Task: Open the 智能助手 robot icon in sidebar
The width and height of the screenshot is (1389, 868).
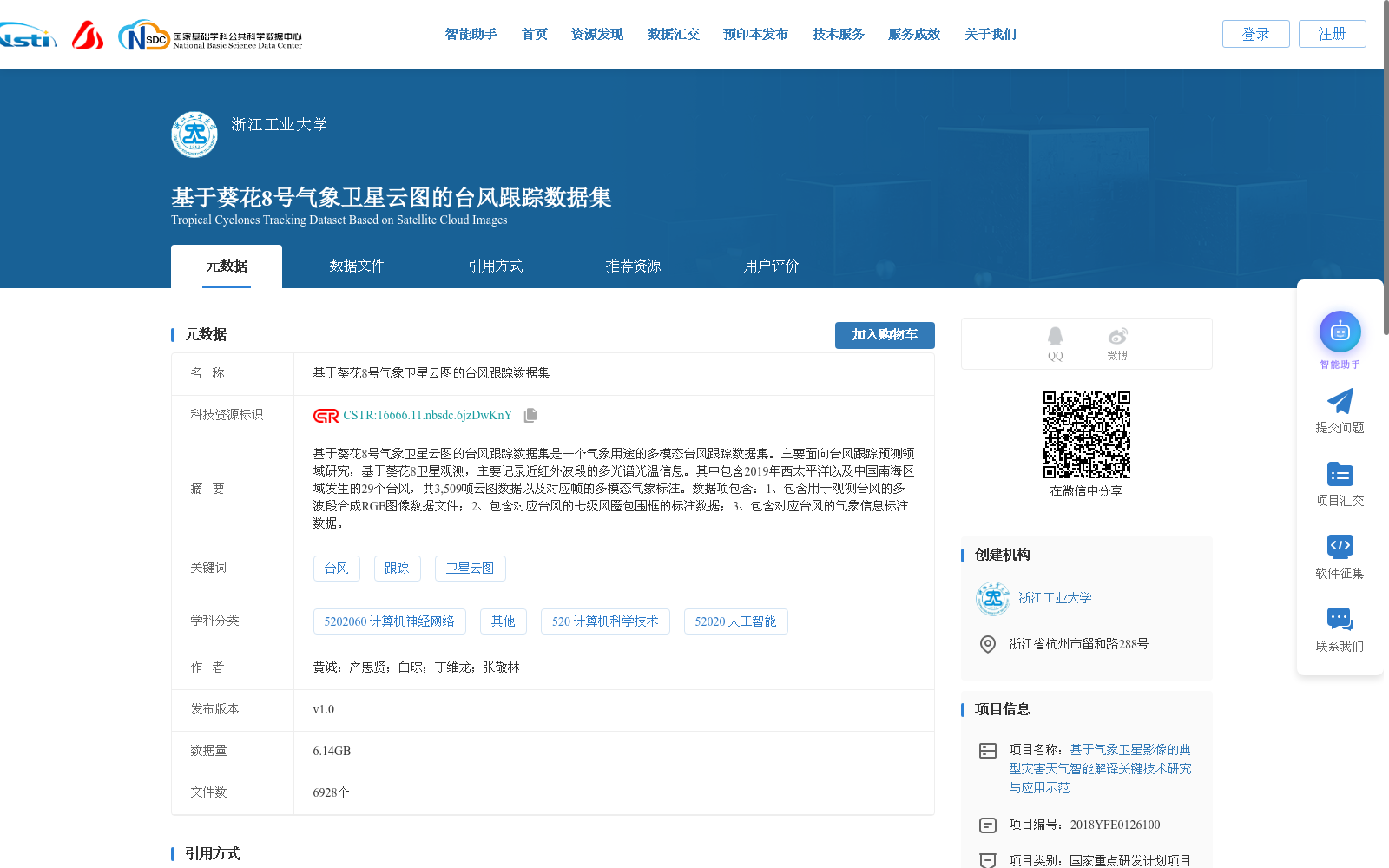Action: tap(1340, 332)
